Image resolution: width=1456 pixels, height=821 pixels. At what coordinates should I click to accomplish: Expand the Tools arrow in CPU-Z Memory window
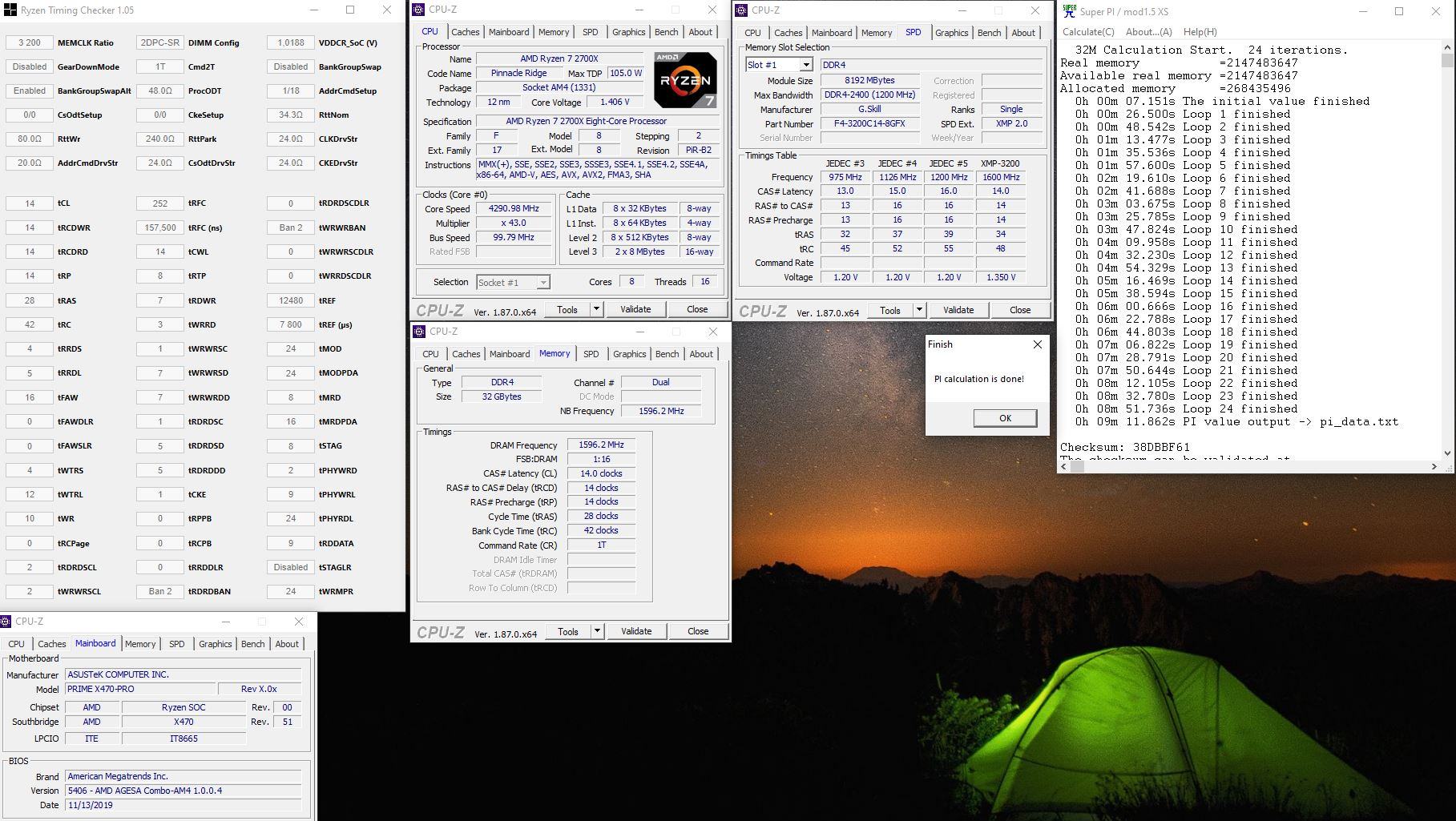pyautogui.click(x=597, y=631)
